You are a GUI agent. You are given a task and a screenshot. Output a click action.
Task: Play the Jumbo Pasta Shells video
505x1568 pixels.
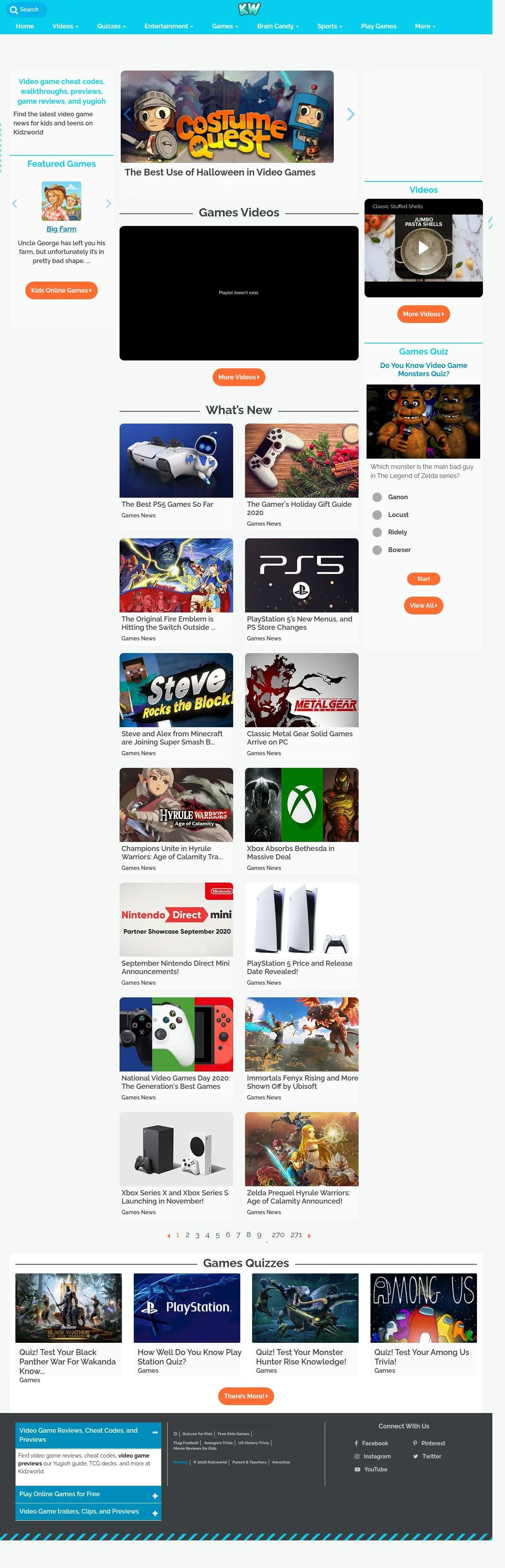[x=423, y=247]
